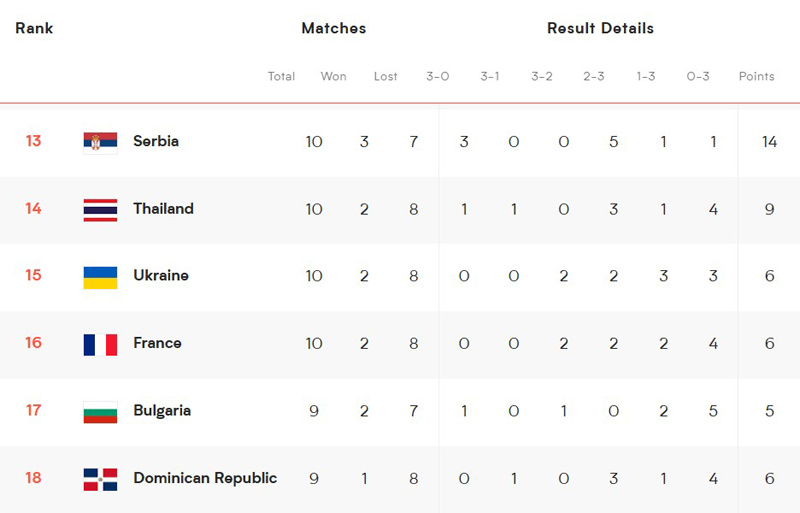The width and height of the screenshot is (800, 513).
Task: Click the Dominican Republic flag icon
Action: pos(100,479)
